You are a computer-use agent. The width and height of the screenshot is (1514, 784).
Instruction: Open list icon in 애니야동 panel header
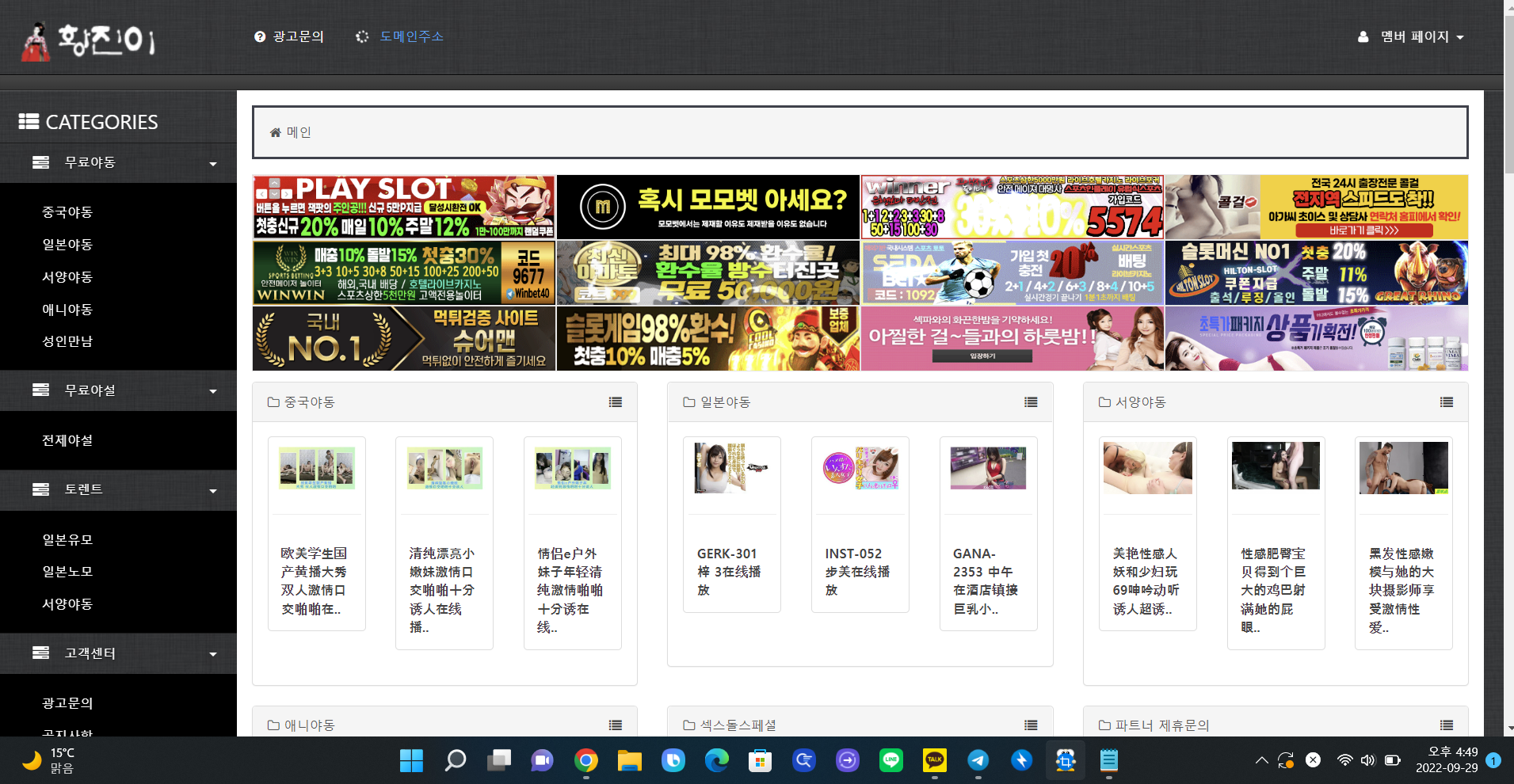(616, 725)
